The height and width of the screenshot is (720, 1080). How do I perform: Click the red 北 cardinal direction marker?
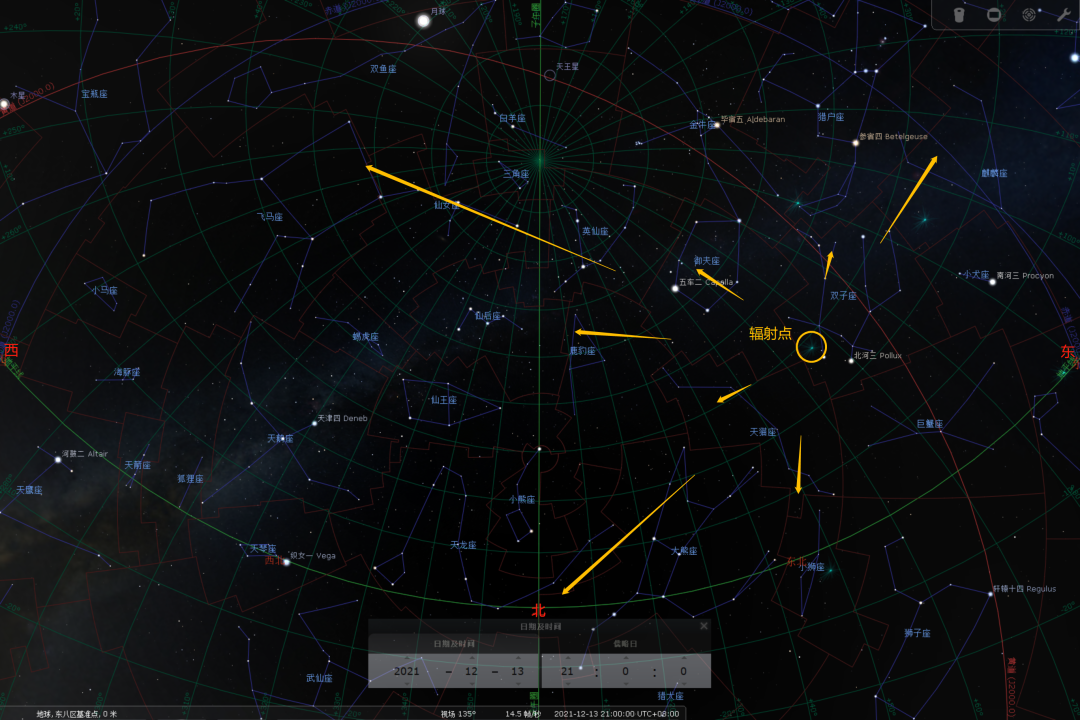pos(539,610)
